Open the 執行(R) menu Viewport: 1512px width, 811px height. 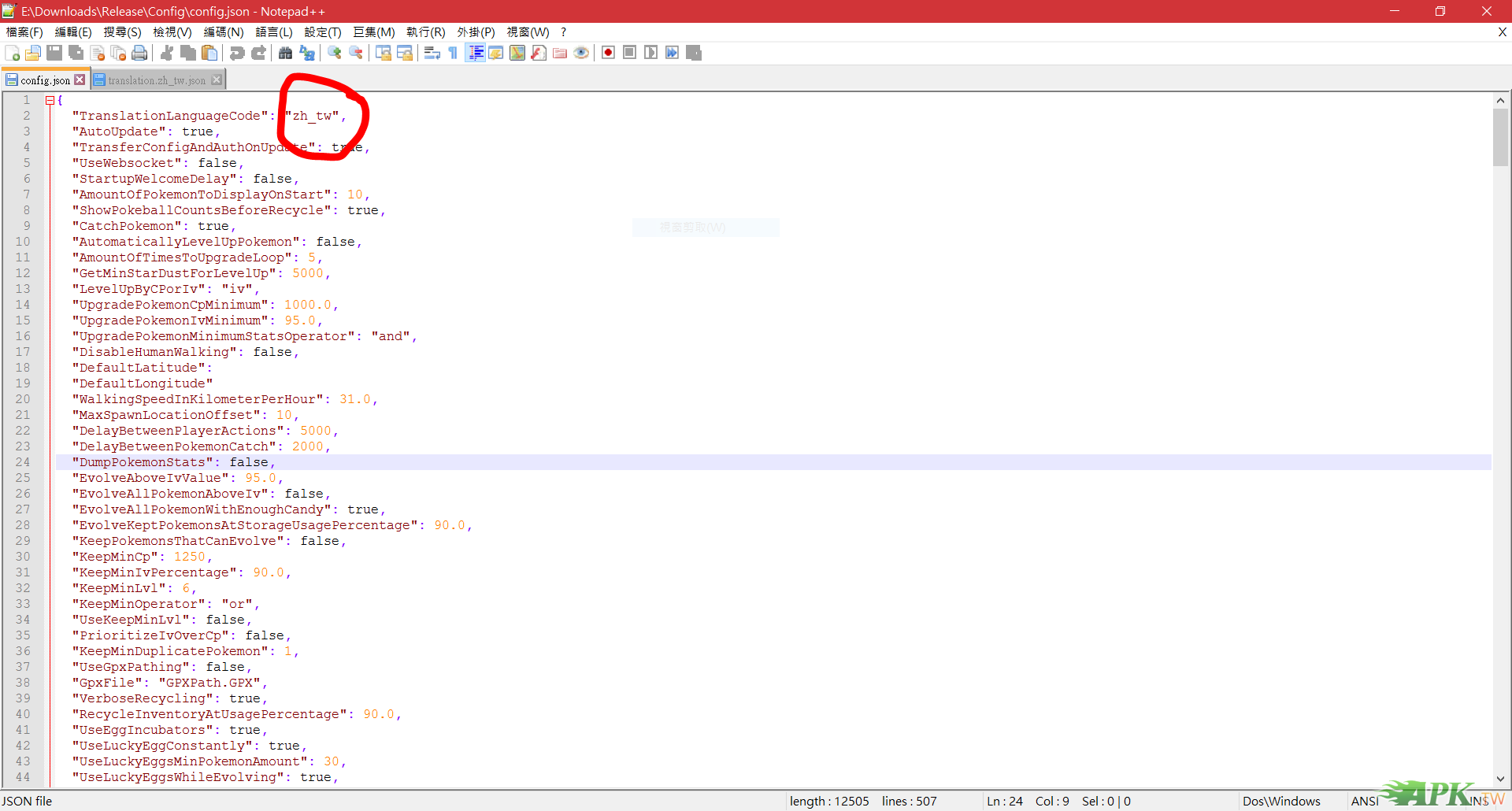pyautogui.click(x=426, y=32)
